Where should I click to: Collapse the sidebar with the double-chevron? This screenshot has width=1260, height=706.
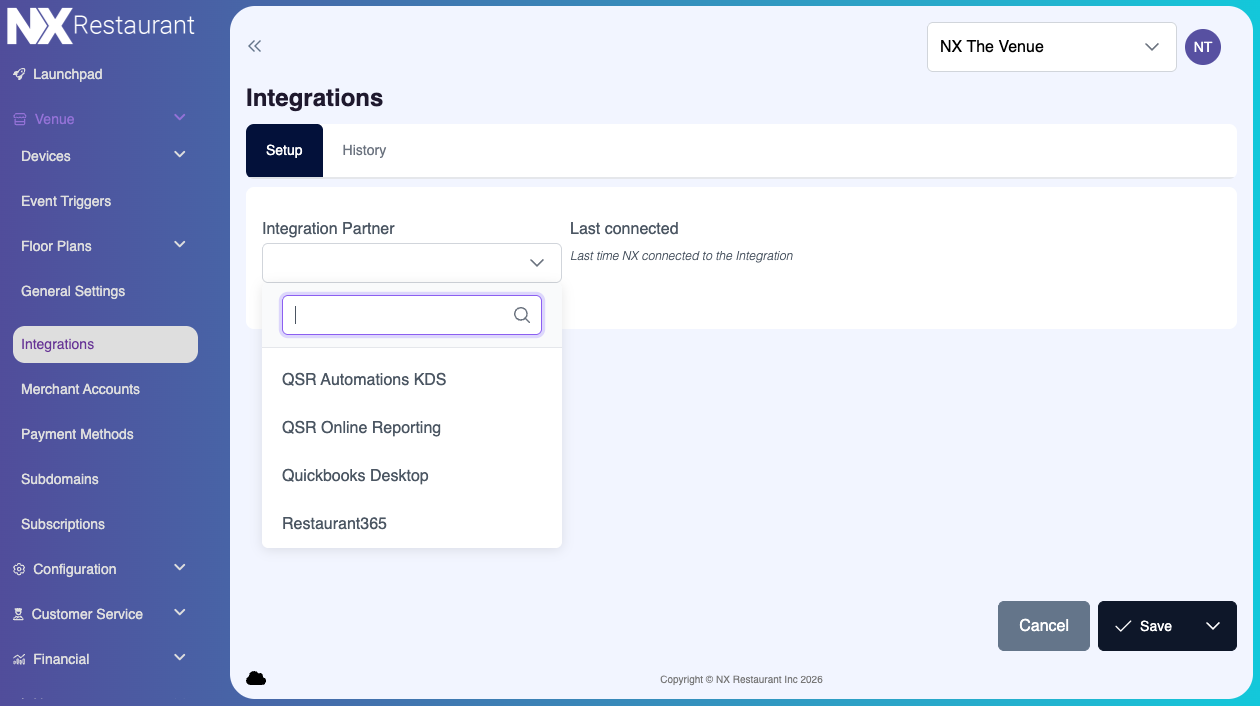pyautogui.click(x=254, y=46)
